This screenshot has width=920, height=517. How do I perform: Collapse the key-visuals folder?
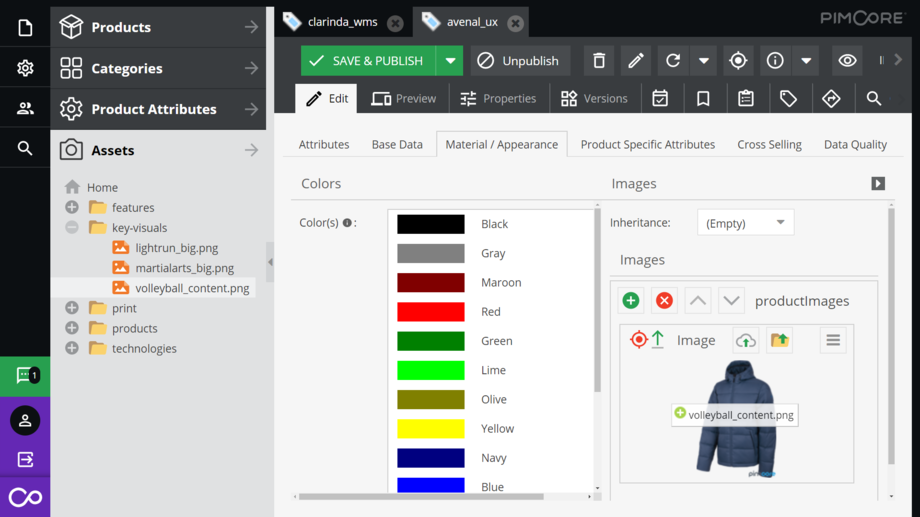tap(72, 228)
